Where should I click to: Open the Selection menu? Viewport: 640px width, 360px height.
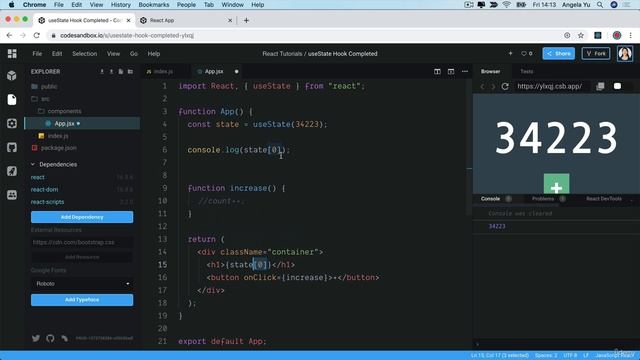click(x=84, y=53)
